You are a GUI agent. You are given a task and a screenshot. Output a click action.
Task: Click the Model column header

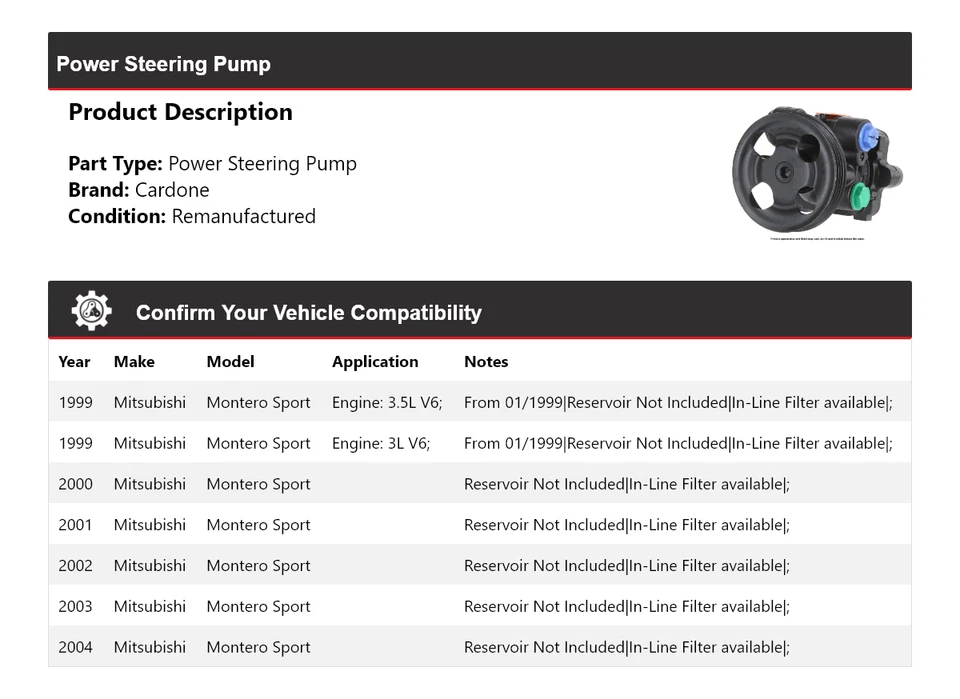point(230,362)
